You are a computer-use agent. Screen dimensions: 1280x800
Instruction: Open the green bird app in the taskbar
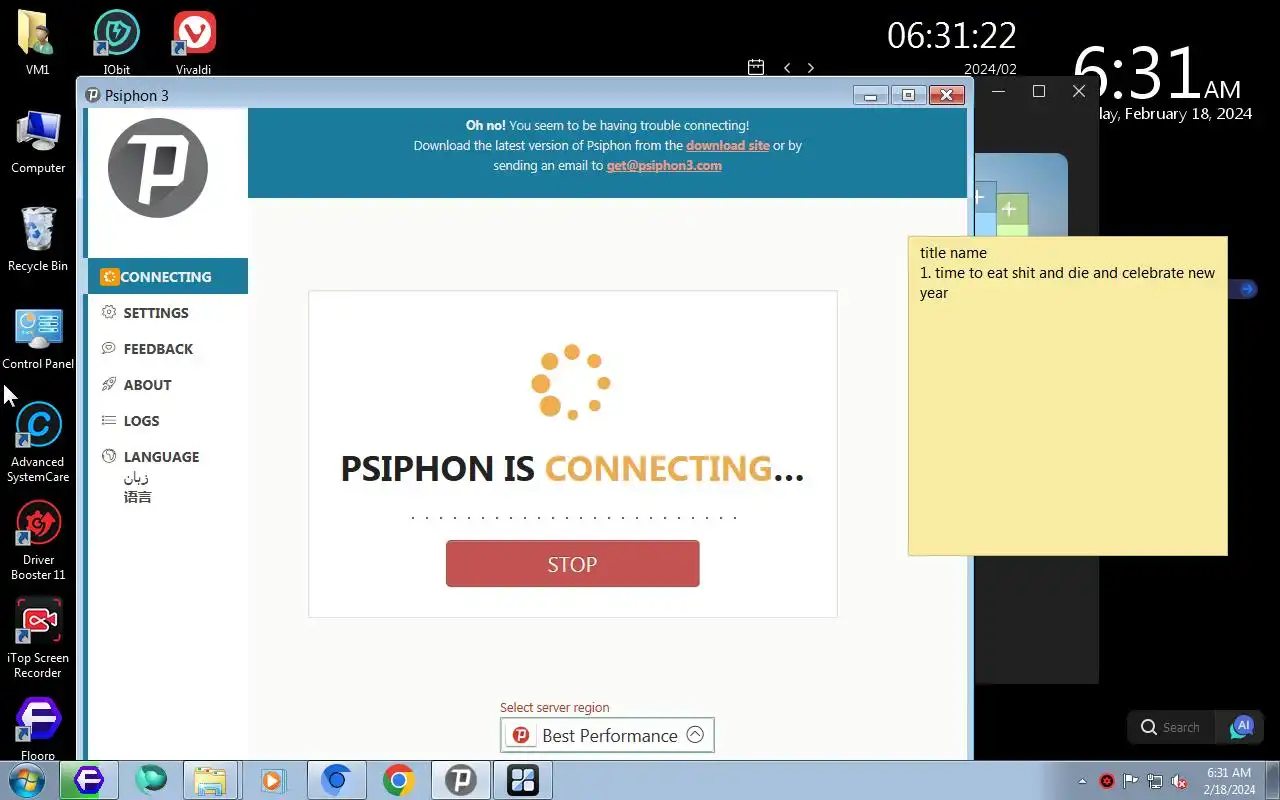tap(151, 780)
